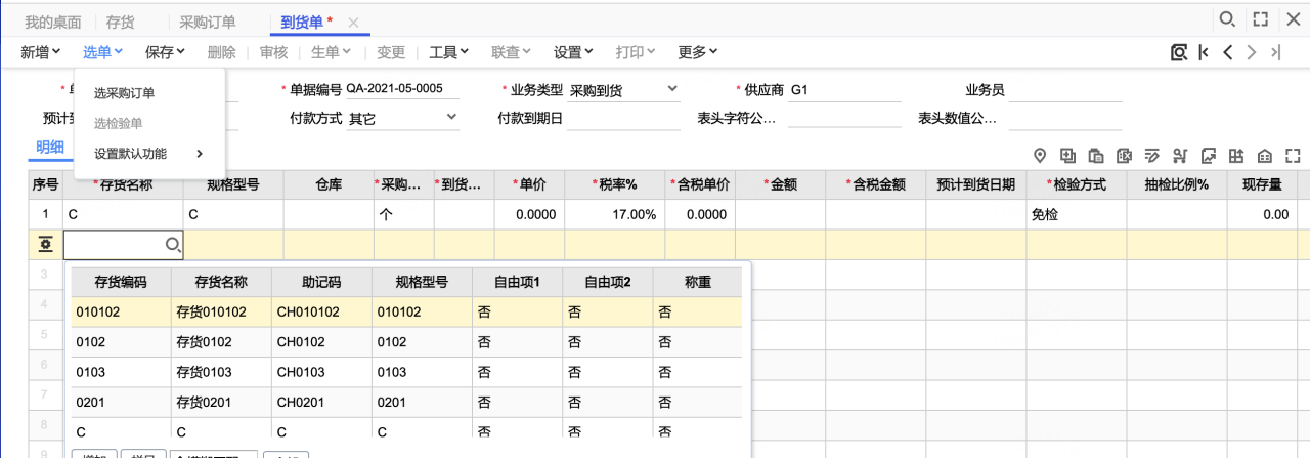Click the magnifier in the 存货名称 input cell
The image size is (1310, 458).
pyautogui.click(x=172, y=244)
